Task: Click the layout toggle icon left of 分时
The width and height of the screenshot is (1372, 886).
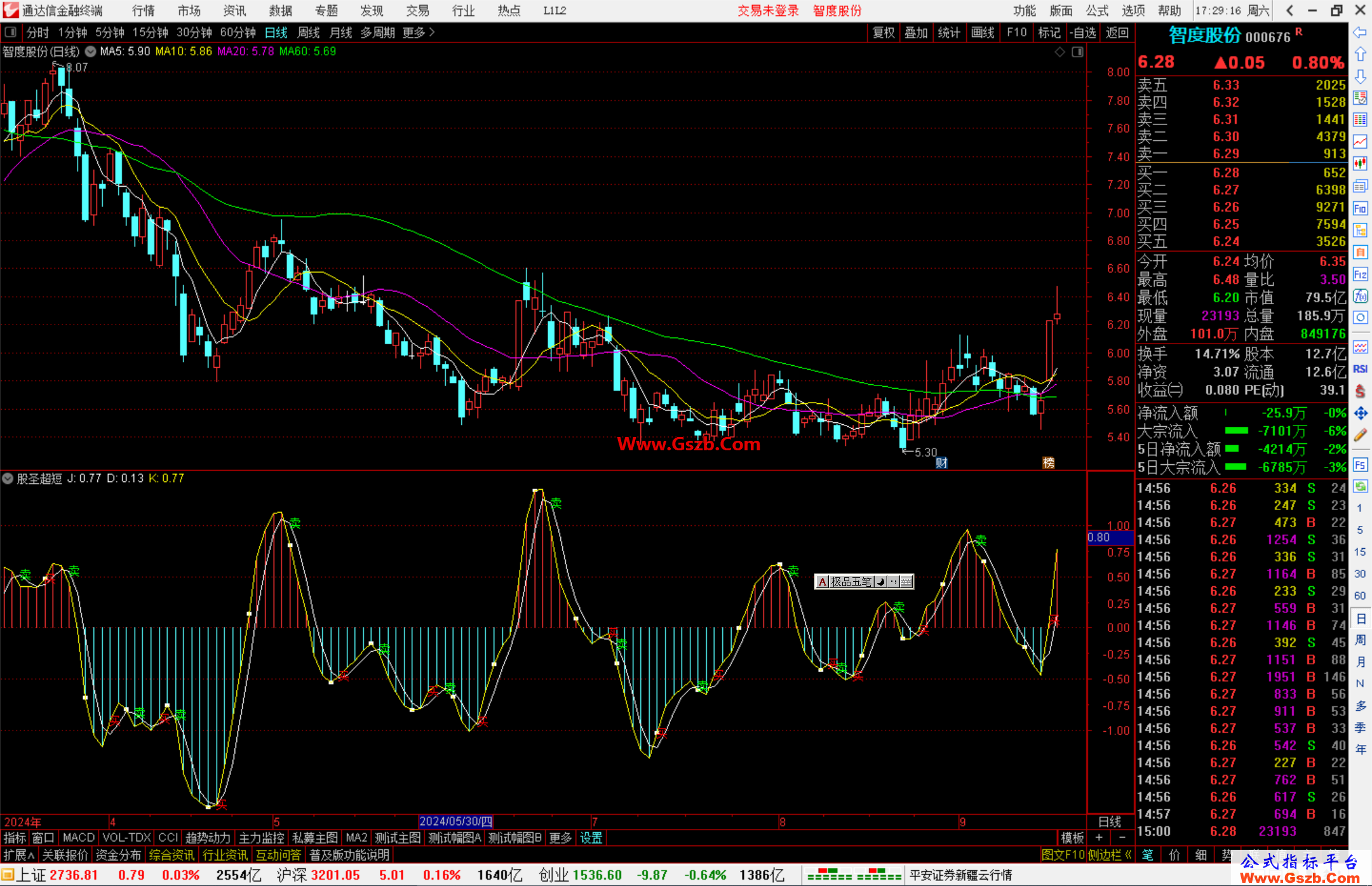Action: pyautogui.click(x=10, y=32)
